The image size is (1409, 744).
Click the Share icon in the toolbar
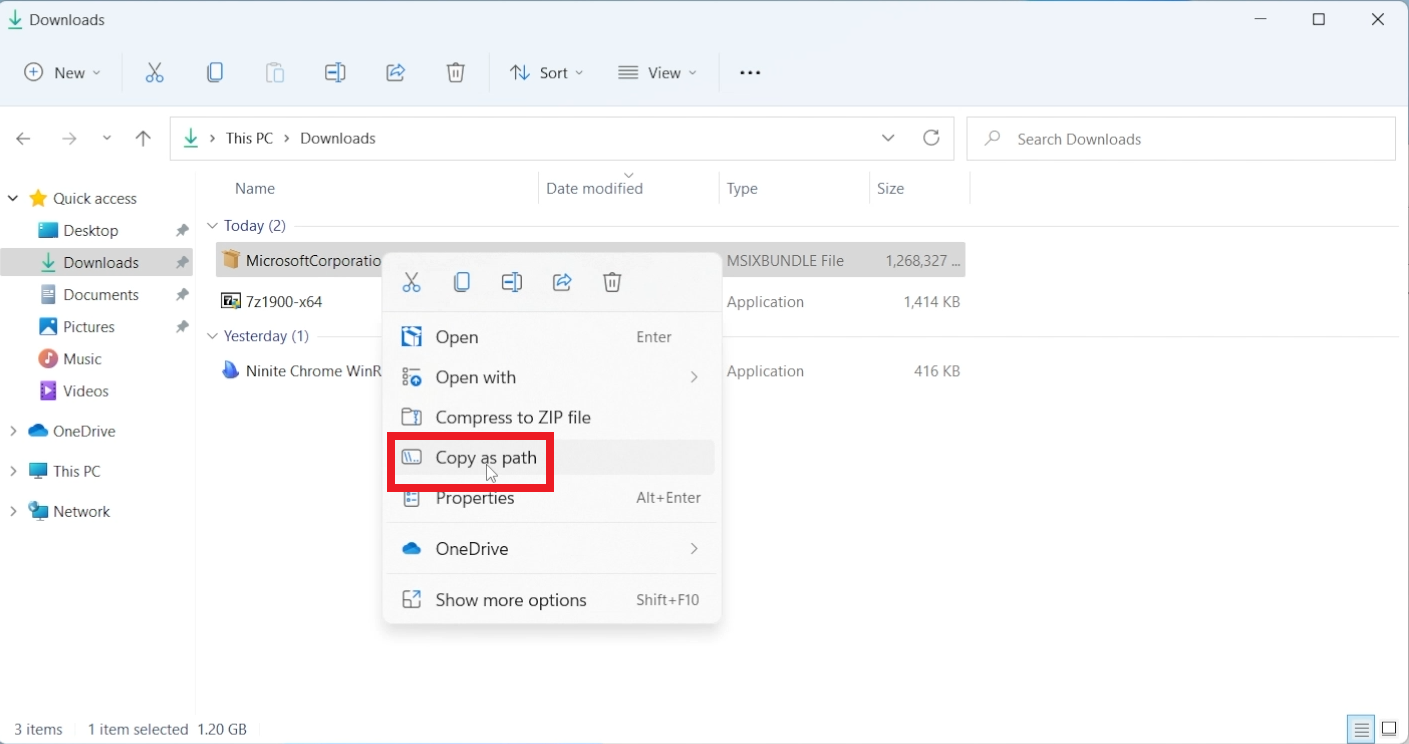click(395, 72)
